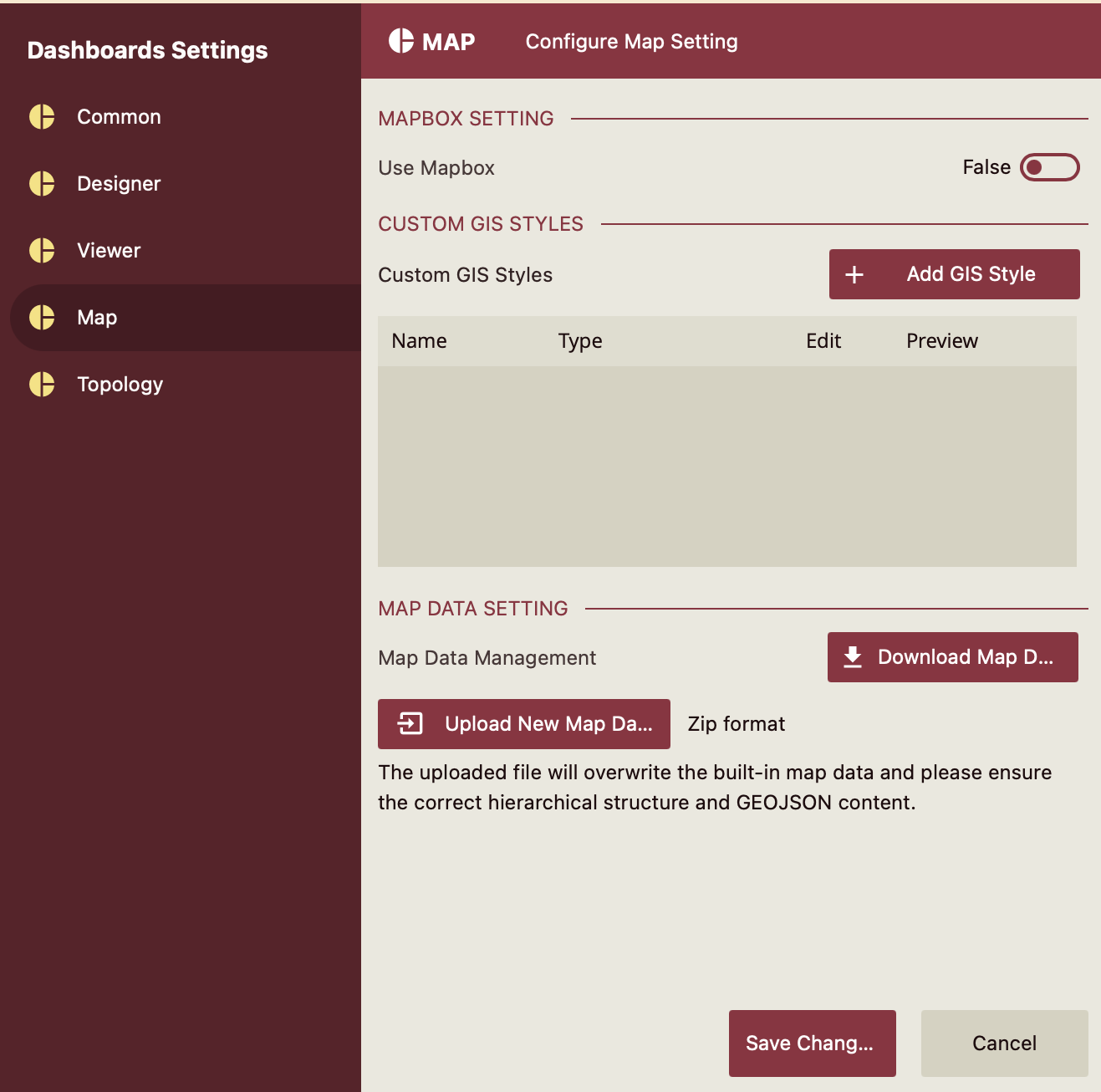Sort by the Name column header
The height and width of the screenshot is (1092, 1101).
point(419,341)
